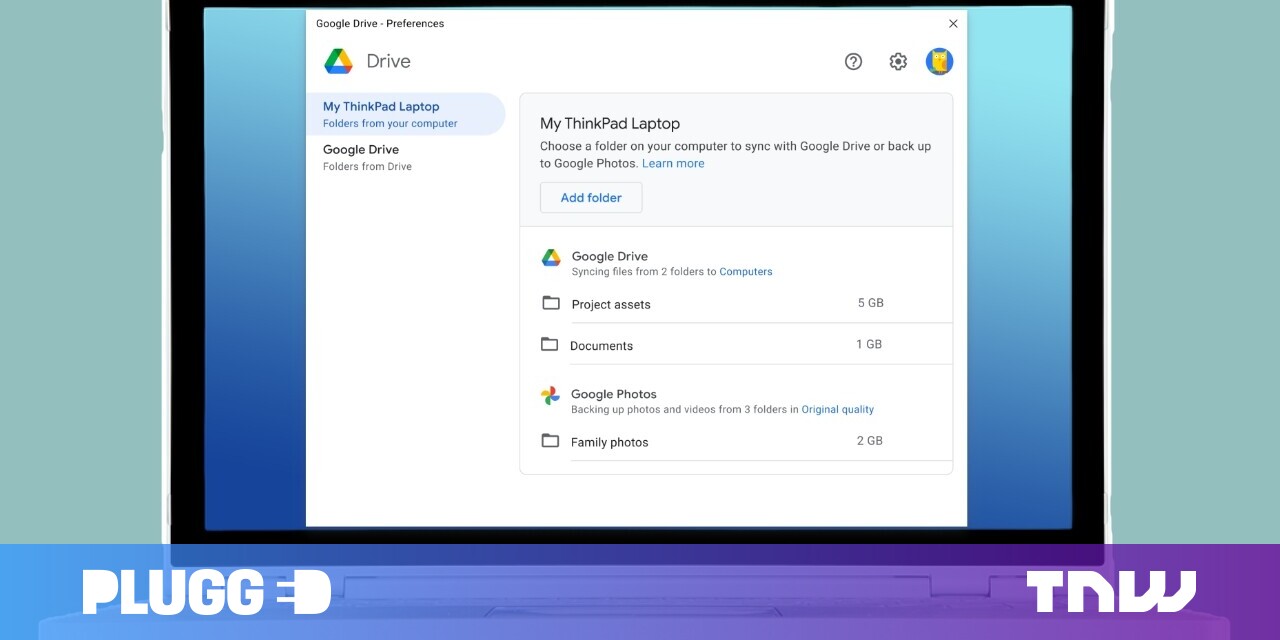The width and height of the screenshot is (1280, 640).
Task: Click the PLUGGED logo in the banner
Action: [x=207, y=592]
